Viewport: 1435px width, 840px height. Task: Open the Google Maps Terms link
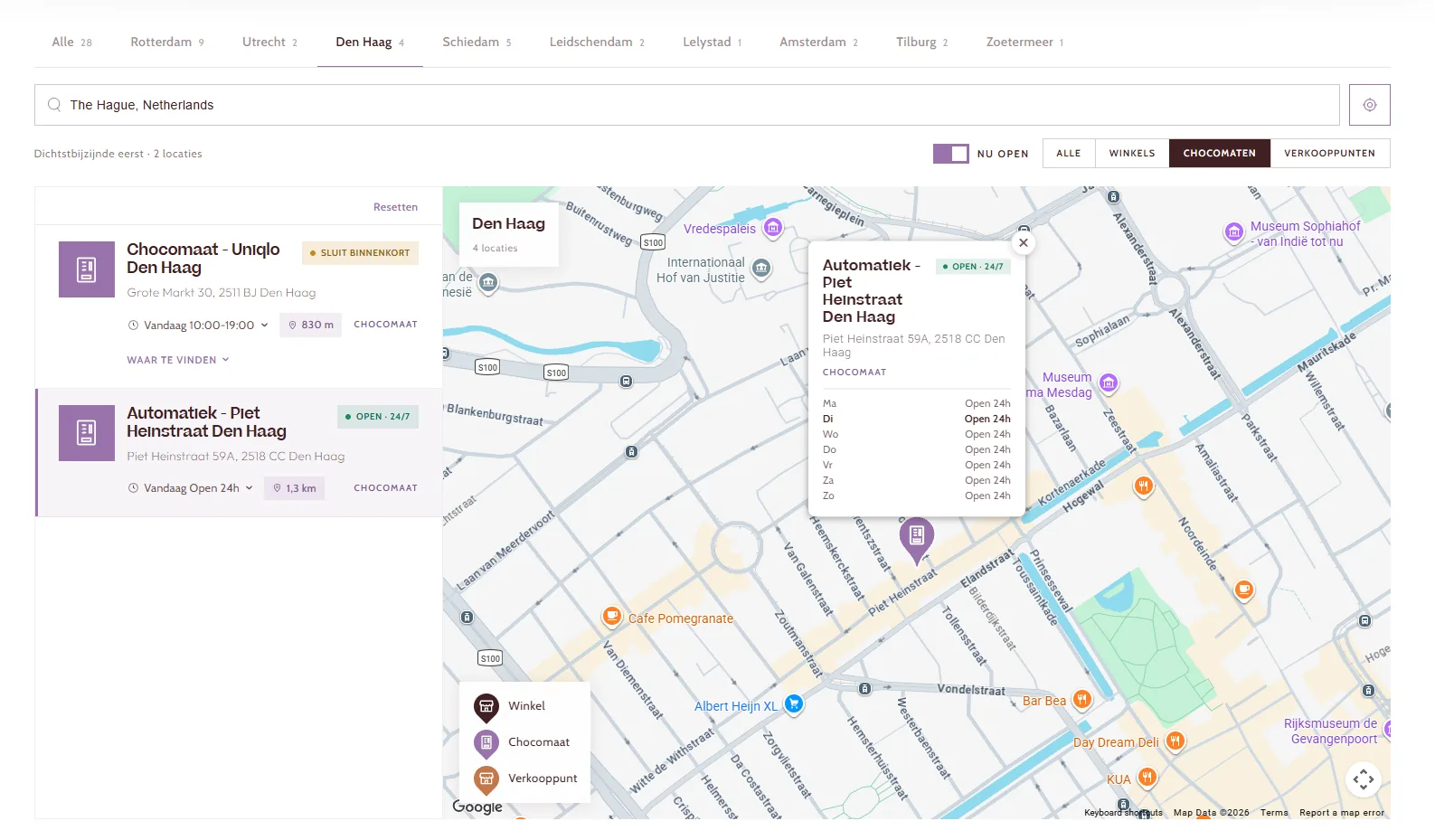(1274, 813)
